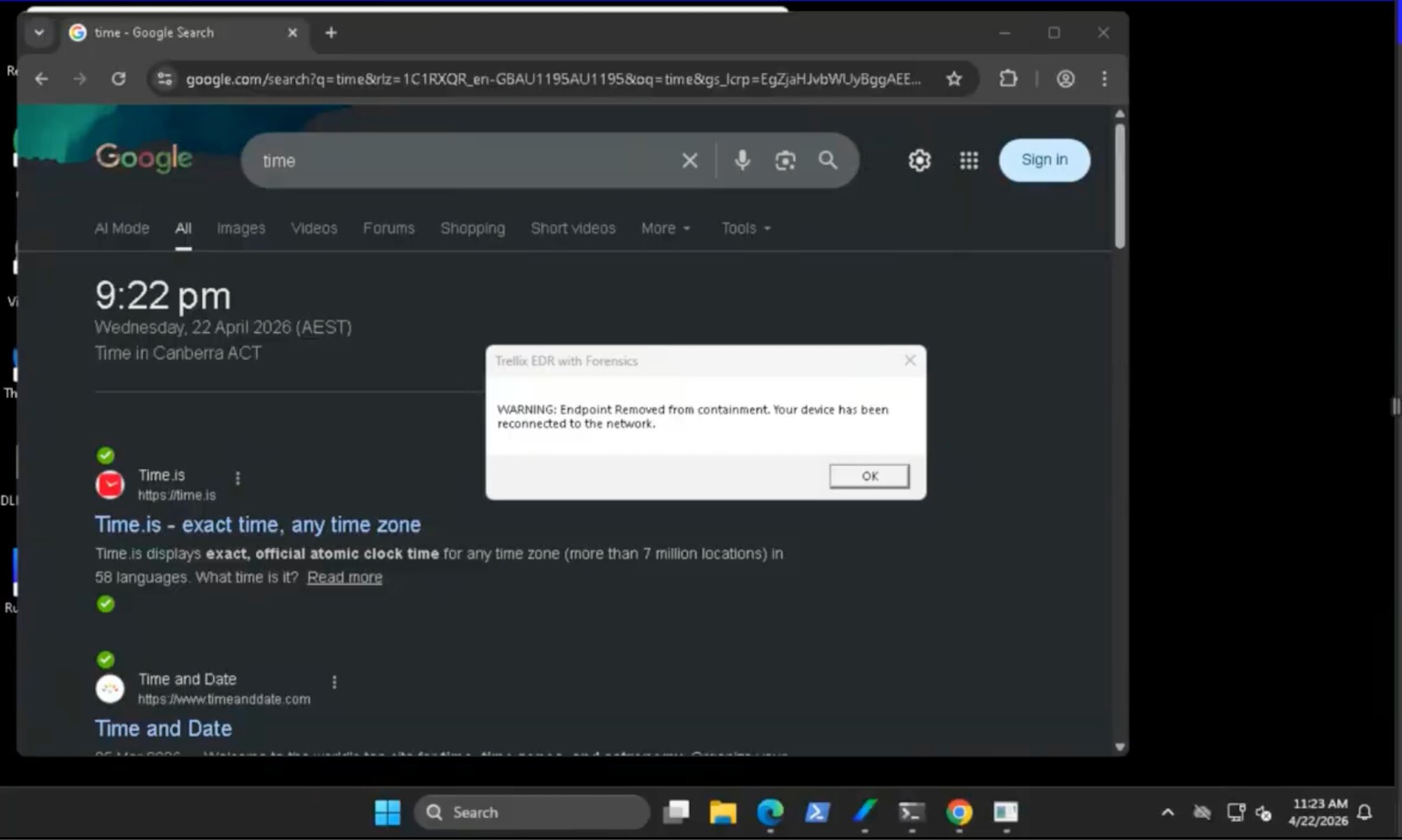
Task: Submit the search using the magnifier icon
Action: pyautogui.click(x=828, y=160)
